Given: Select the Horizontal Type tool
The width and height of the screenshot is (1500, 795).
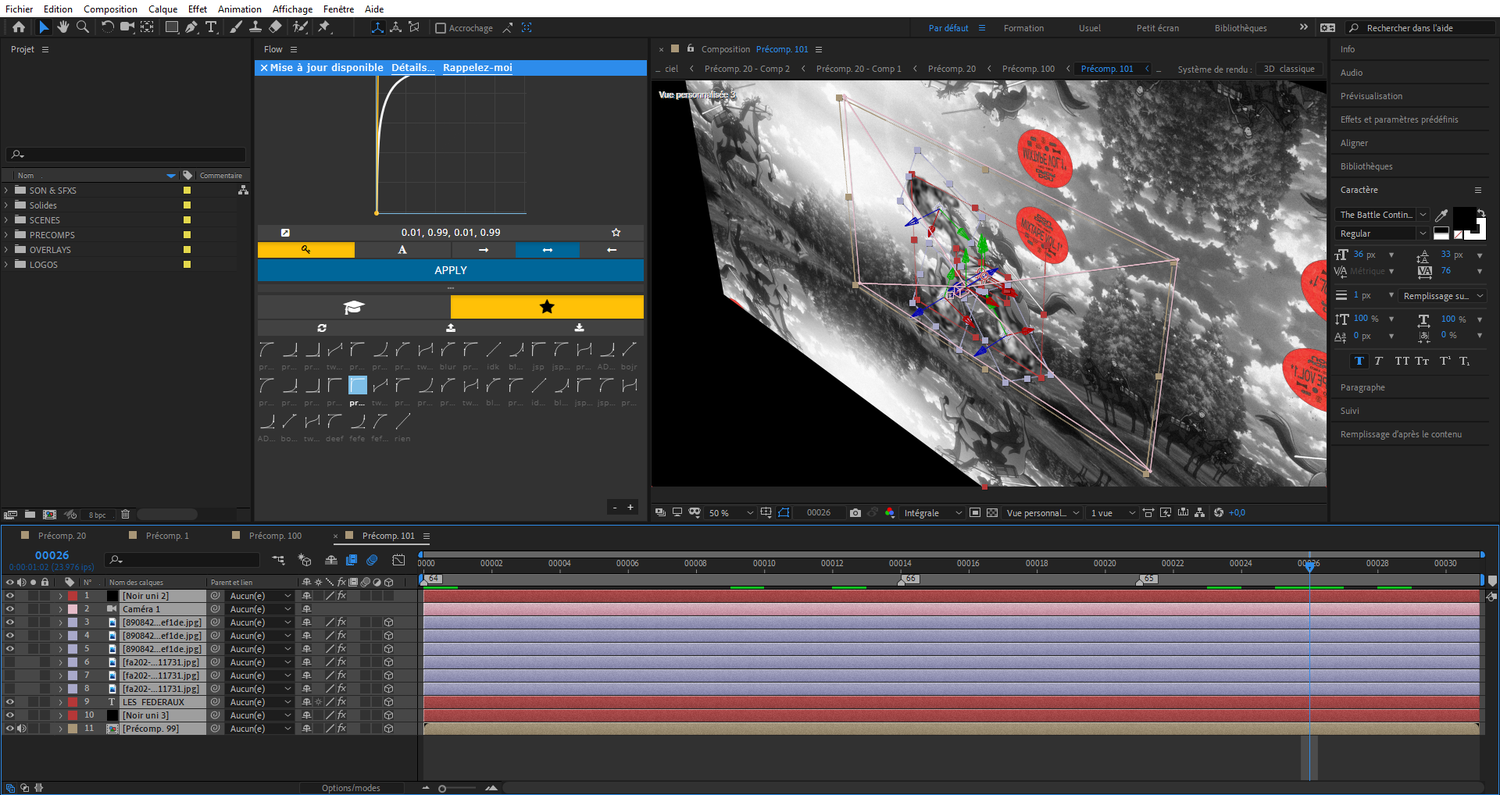Looking at the screenshot, I should click(x=211, y=27).
